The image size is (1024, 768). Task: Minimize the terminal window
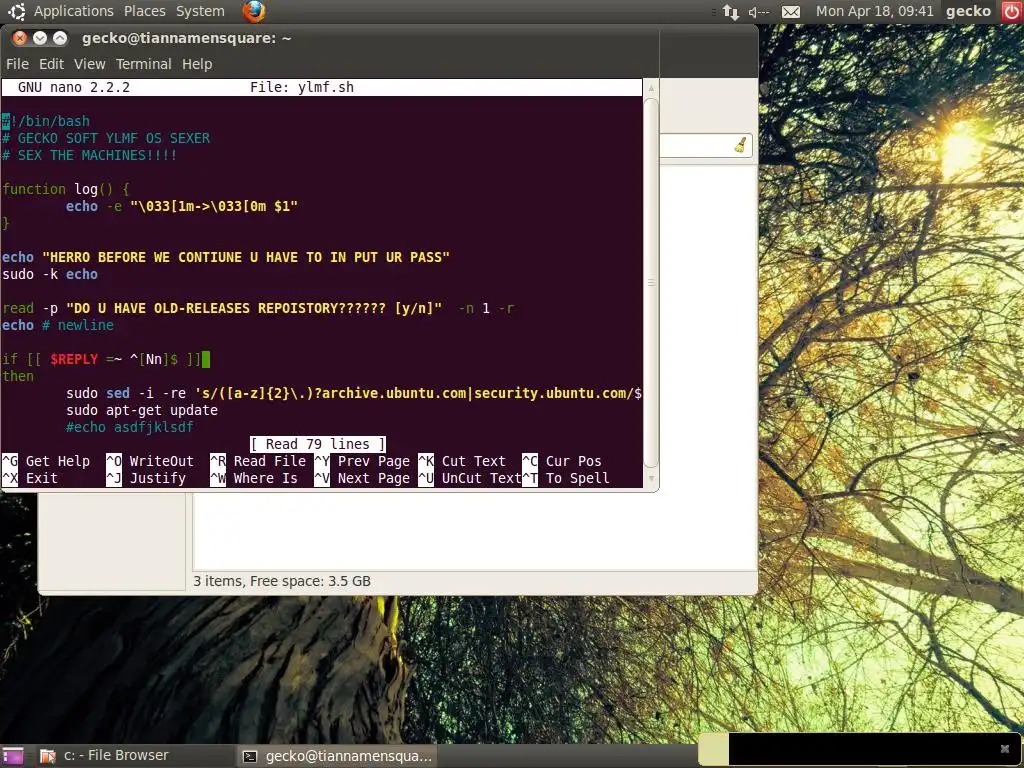(40, 38)
